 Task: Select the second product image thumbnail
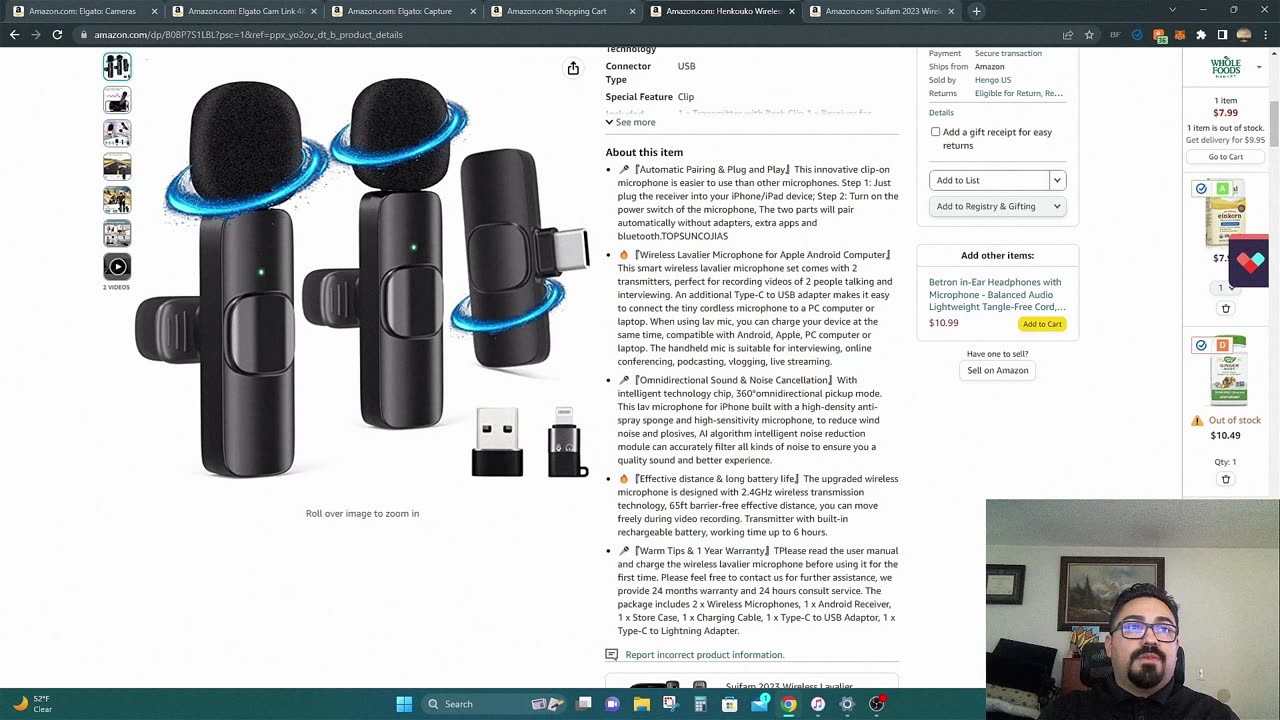[117, 100]
